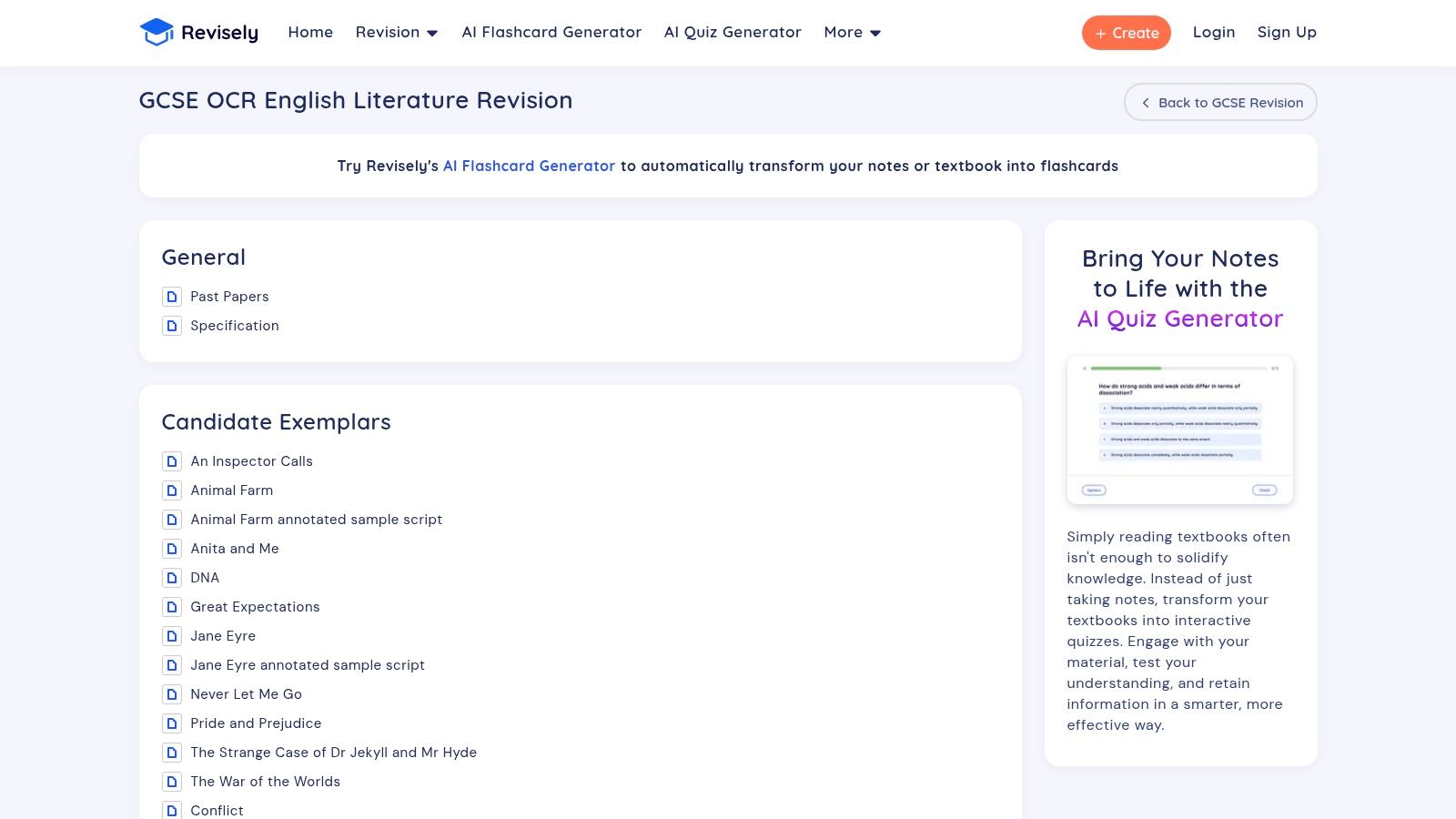
Task: Open The War of the Worlds exemplar
Action: [x=265, y=782]
